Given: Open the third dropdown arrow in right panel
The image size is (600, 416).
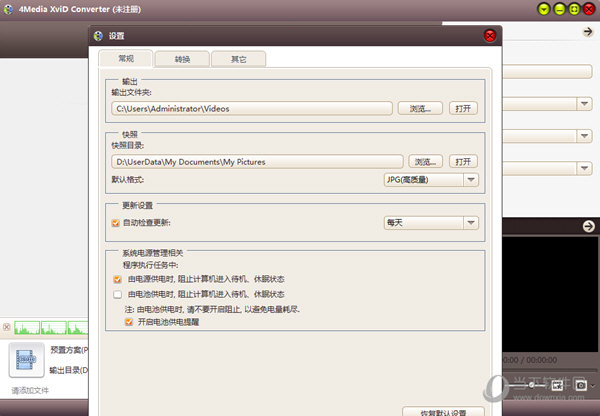Looking at the screenshot, I should coord(584,168).
